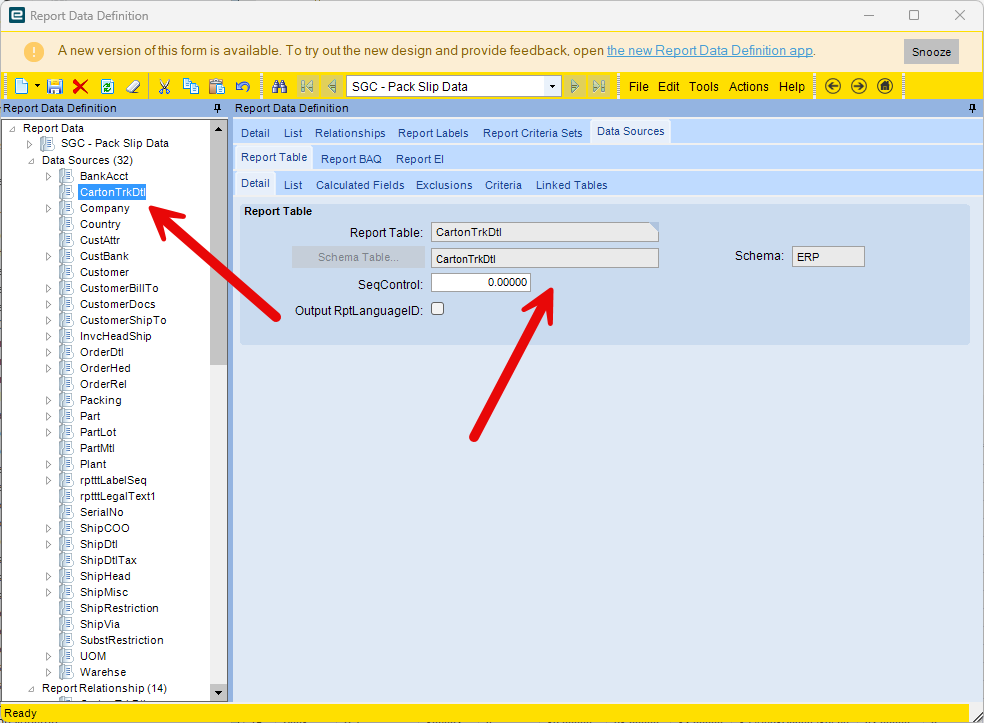Click the green Refresh icon

[x=107, y=87]
